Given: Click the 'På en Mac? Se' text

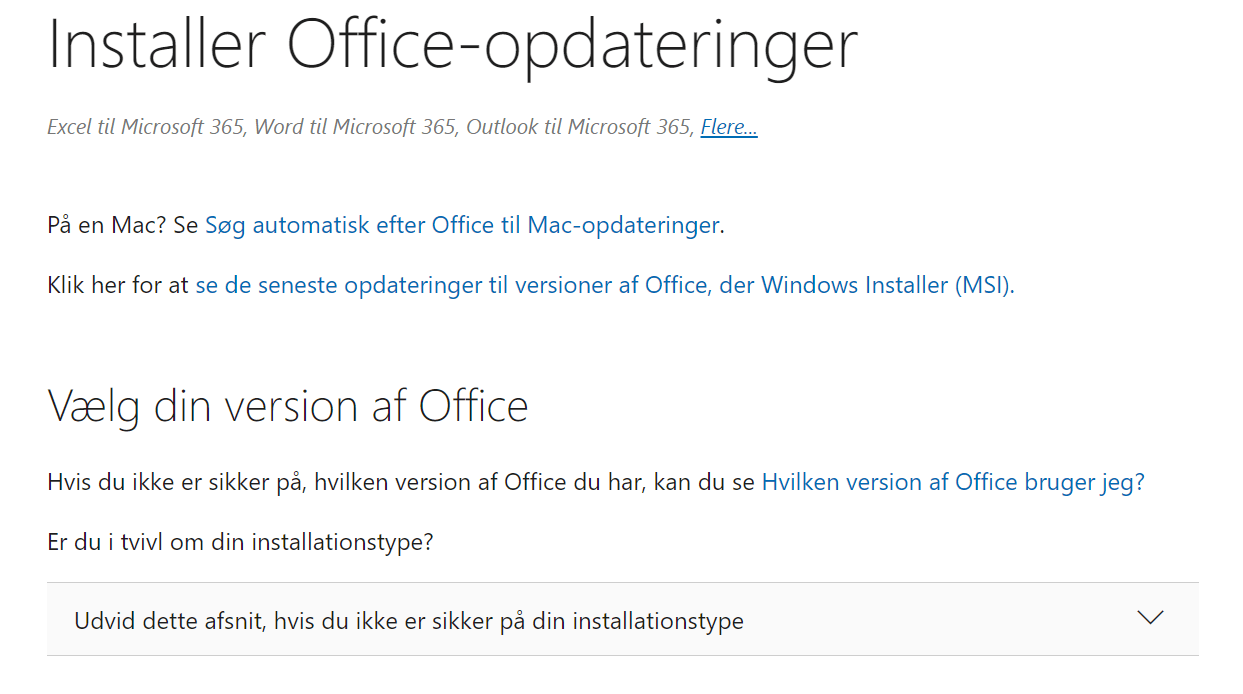Looking at the screenshot, I should click(122, 225).
